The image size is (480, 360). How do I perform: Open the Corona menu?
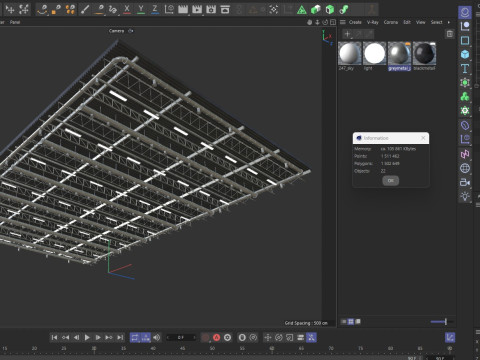391,22
